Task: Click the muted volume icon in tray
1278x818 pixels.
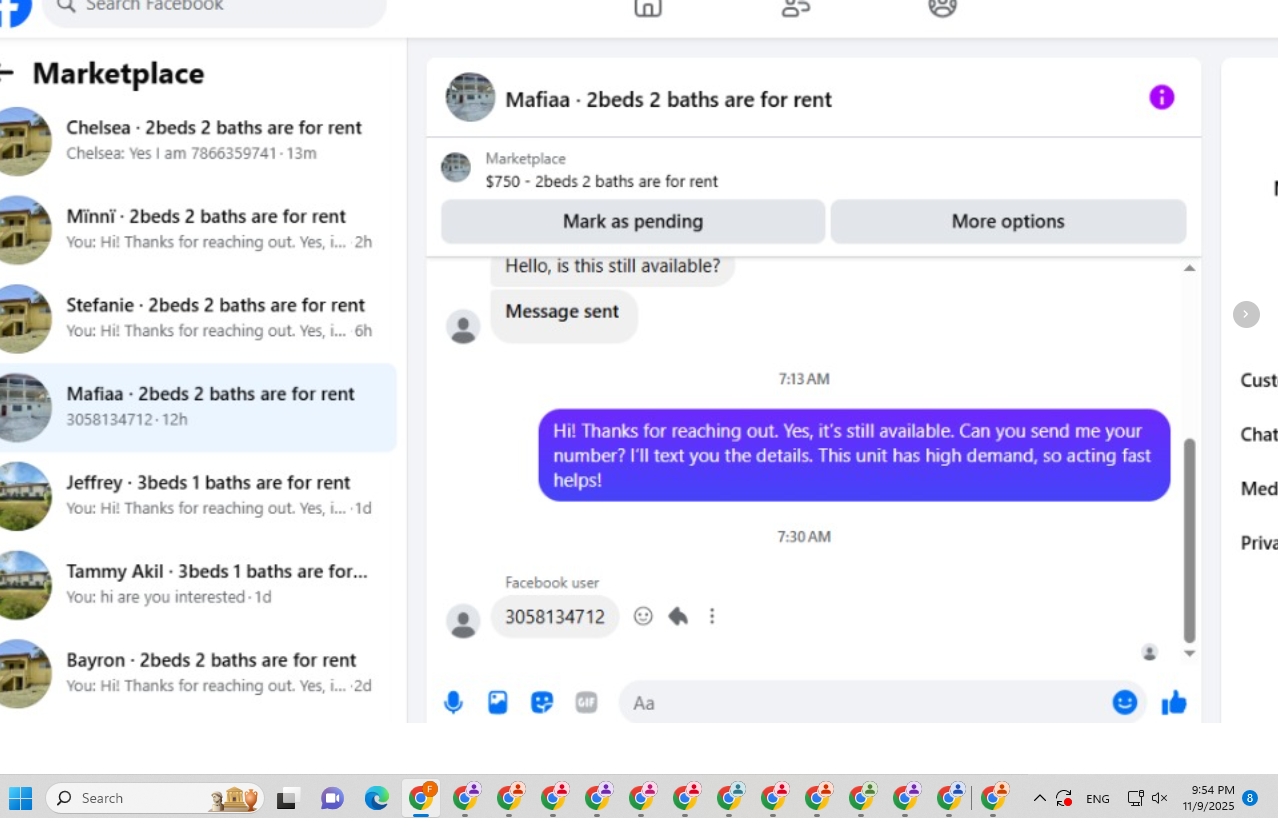Action: click(x=1160, y=798)
